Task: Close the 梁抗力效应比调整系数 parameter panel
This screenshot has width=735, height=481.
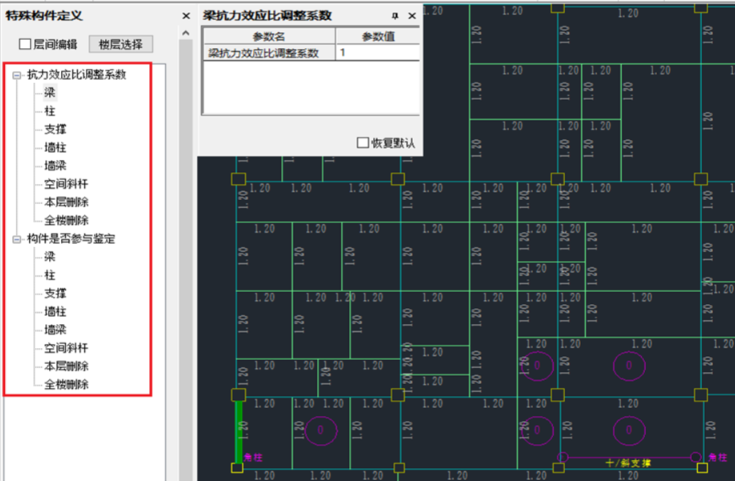Action: pos(411,16)
